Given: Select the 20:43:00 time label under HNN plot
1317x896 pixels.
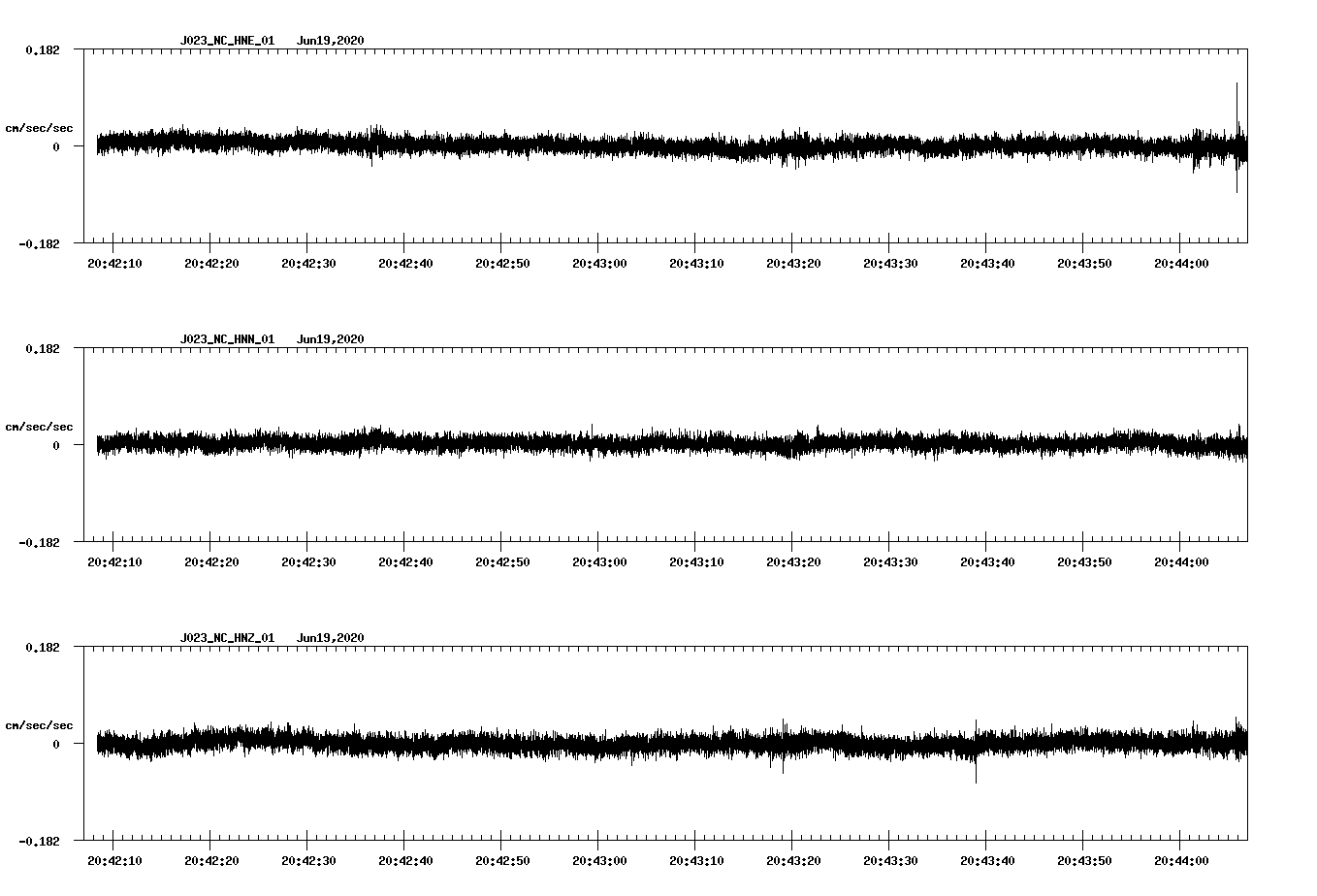Looking at the screenshot, I should (x=598, y=561).
